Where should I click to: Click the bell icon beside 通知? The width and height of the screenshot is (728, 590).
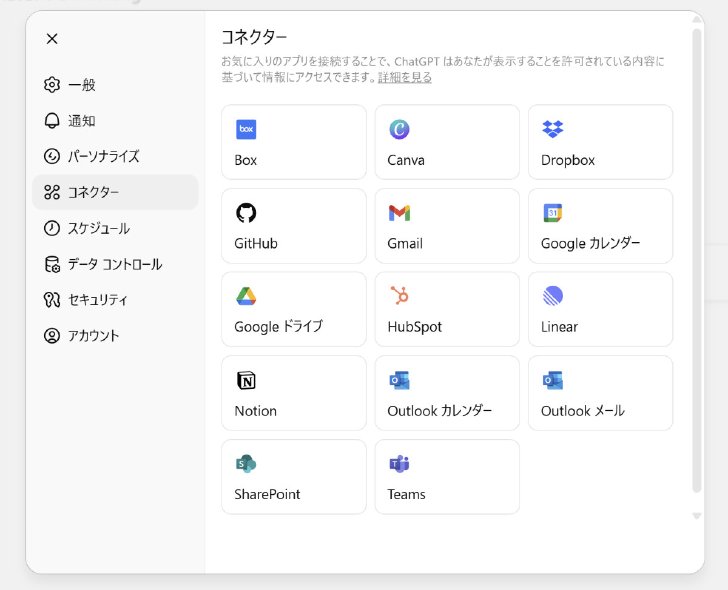(x=52, y=121)
